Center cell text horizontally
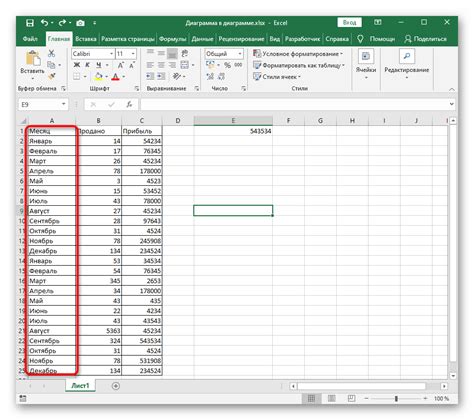Viewport: 474px width, 420px height. point(161,65)
